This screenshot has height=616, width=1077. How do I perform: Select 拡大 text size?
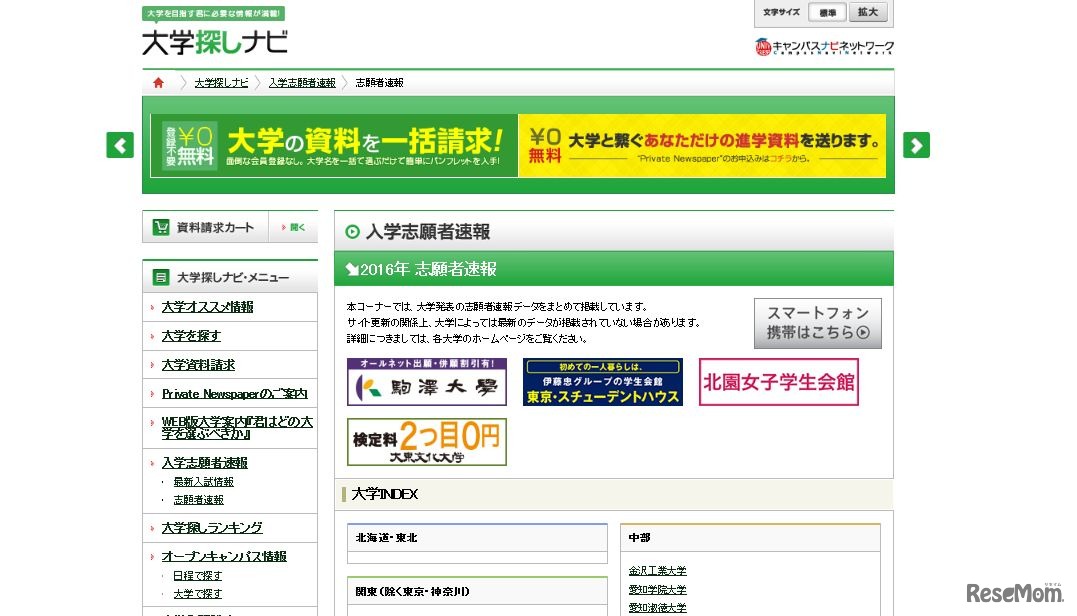(866, 13)
